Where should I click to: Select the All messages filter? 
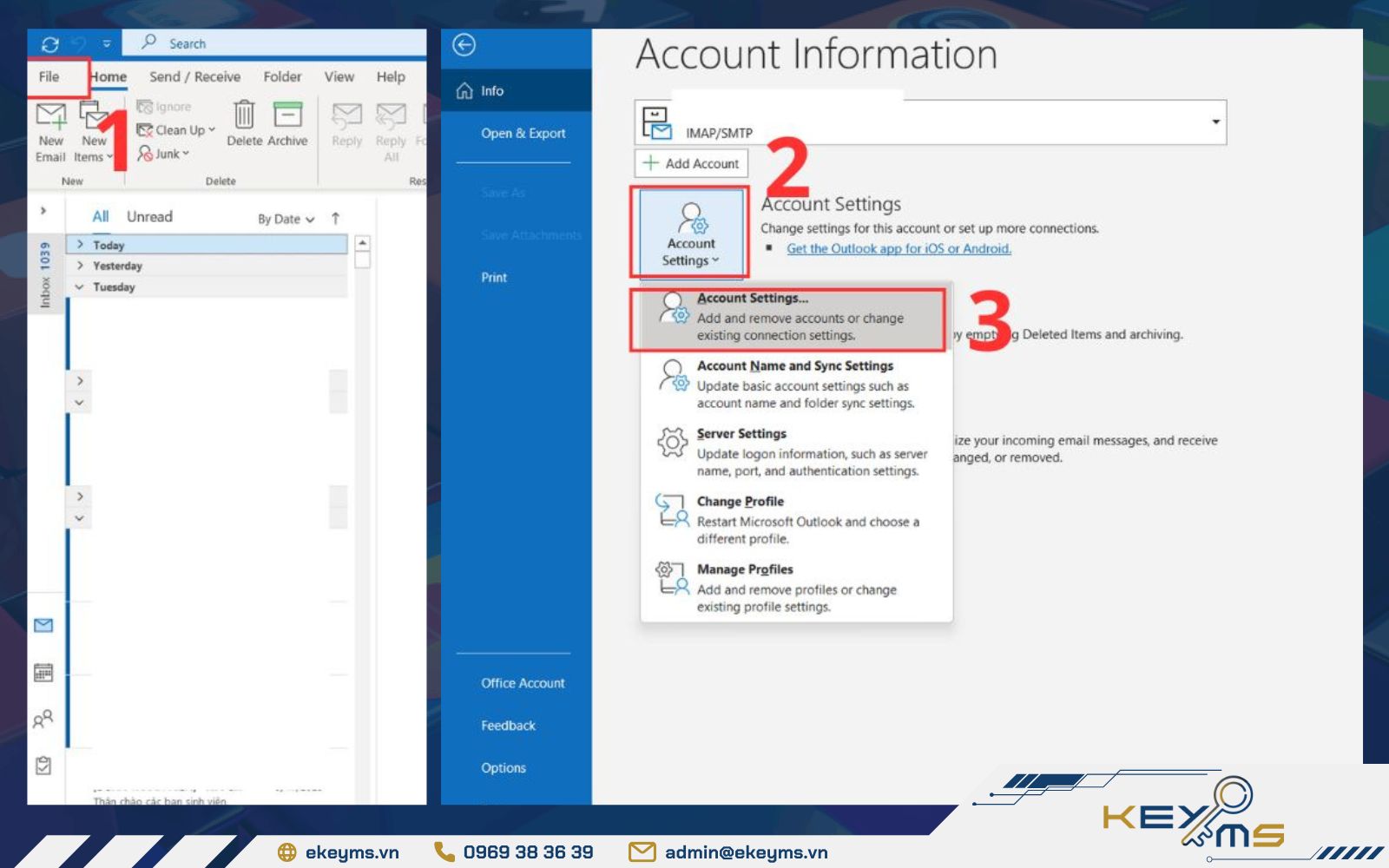[x=102, y=216]
